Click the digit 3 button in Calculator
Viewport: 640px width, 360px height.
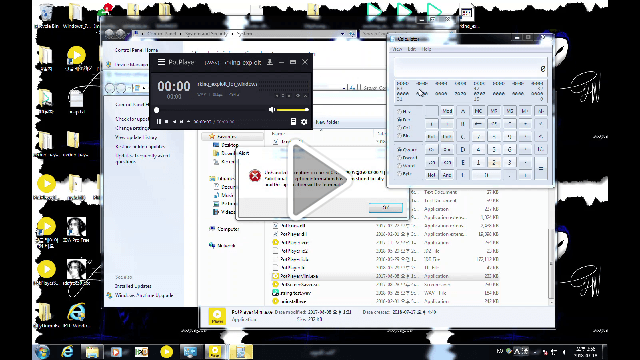(x=509, y=162)
